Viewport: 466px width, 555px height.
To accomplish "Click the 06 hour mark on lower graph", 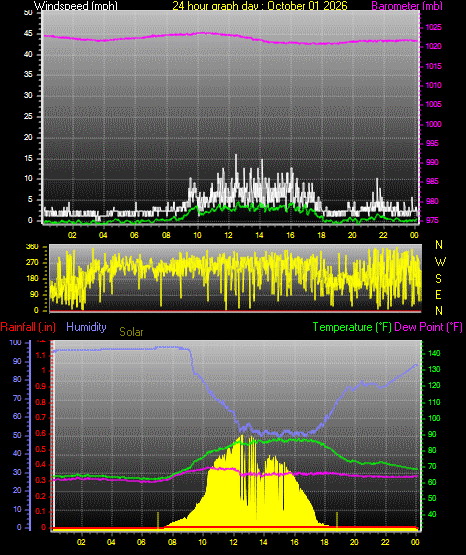I will [x=141, y=542].
